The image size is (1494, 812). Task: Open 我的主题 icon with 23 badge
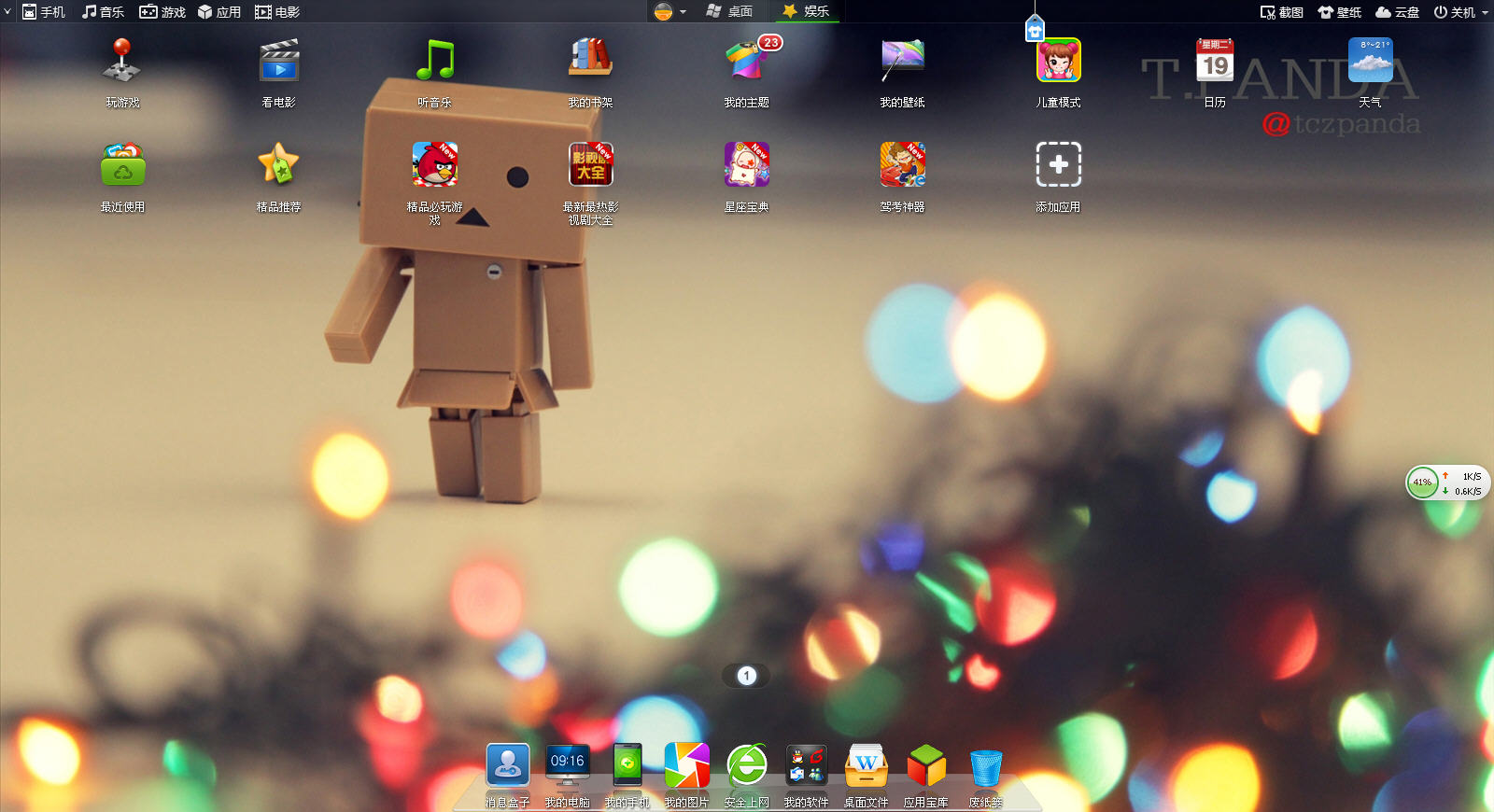coord(747,61)
